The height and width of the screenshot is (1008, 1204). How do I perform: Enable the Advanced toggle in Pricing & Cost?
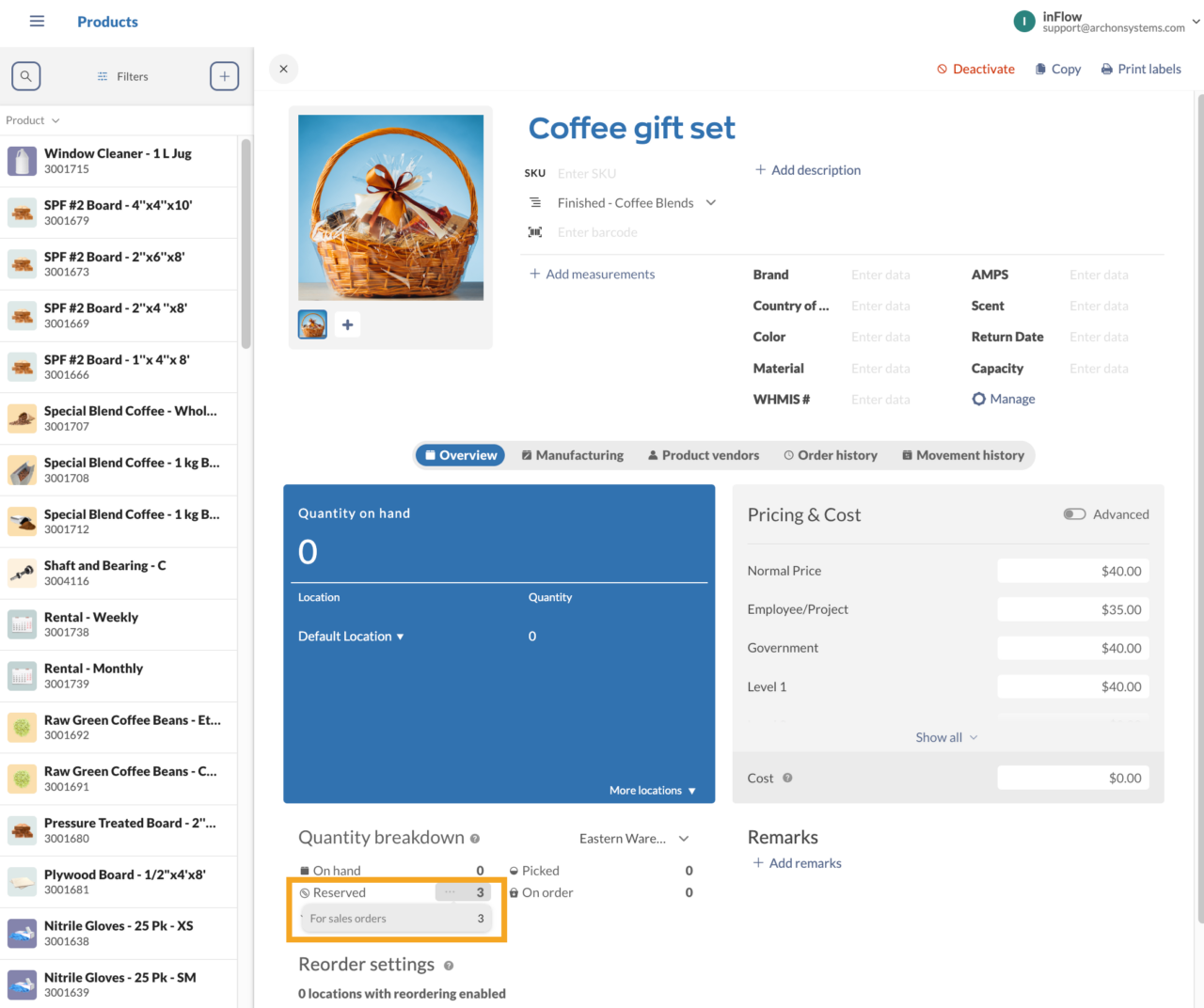pos(1074,514)
